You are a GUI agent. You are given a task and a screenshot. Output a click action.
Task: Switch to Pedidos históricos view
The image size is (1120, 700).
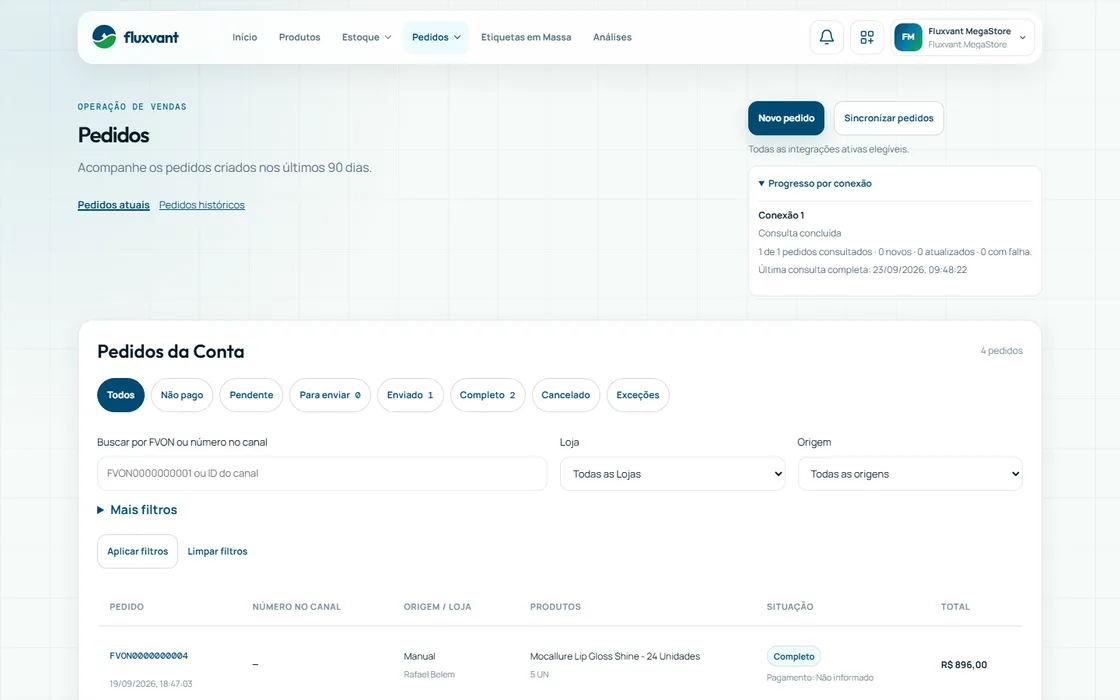click(201, 205)
